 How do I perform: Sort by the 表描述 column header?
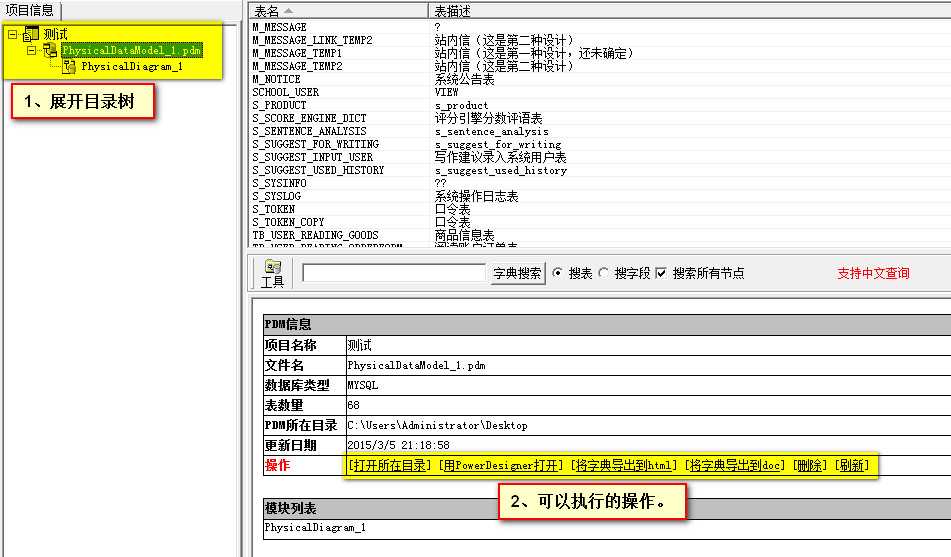pyautogui.click(x=689, y=11)
